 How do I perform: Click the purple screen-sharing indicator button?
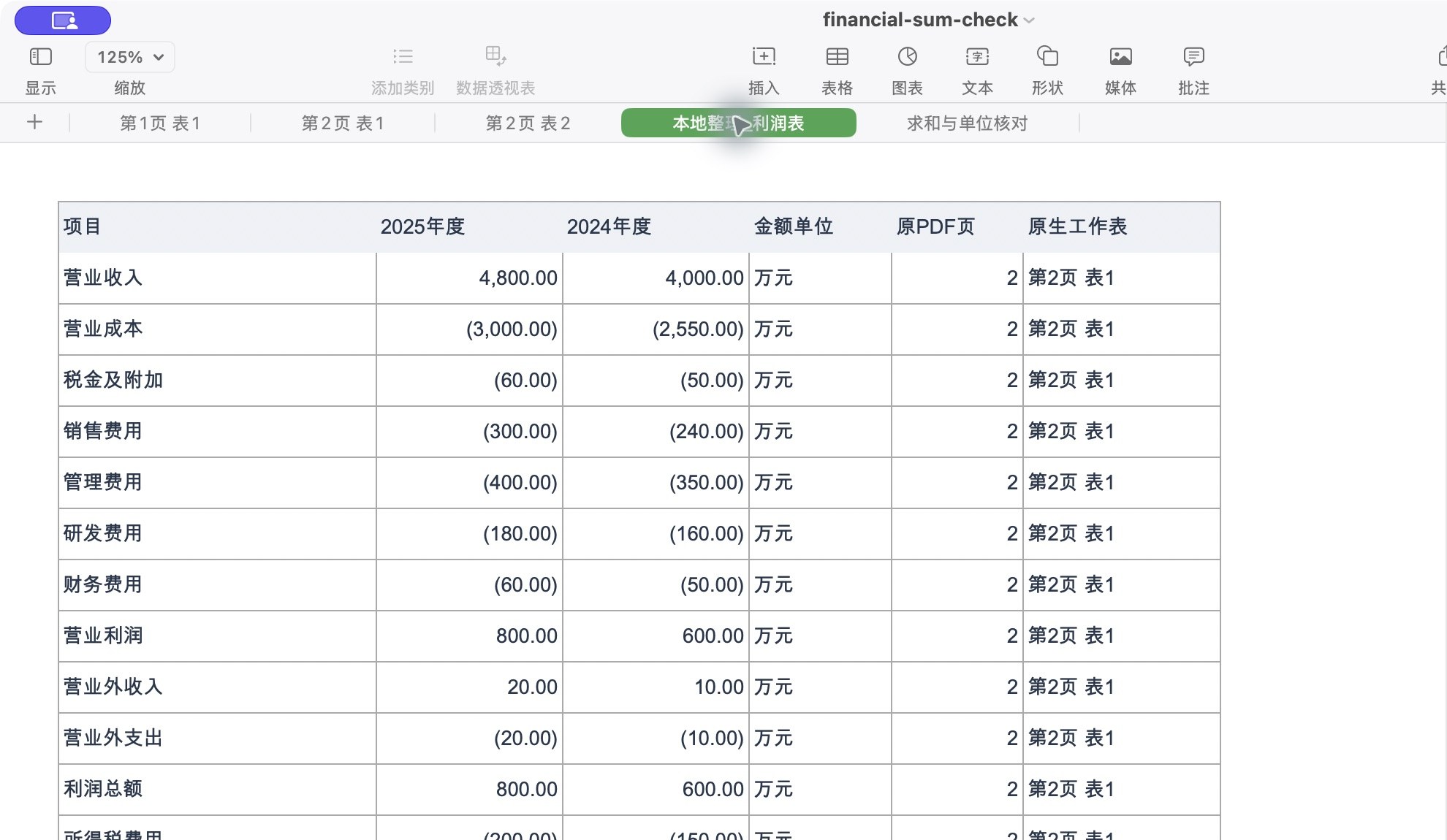63,20
